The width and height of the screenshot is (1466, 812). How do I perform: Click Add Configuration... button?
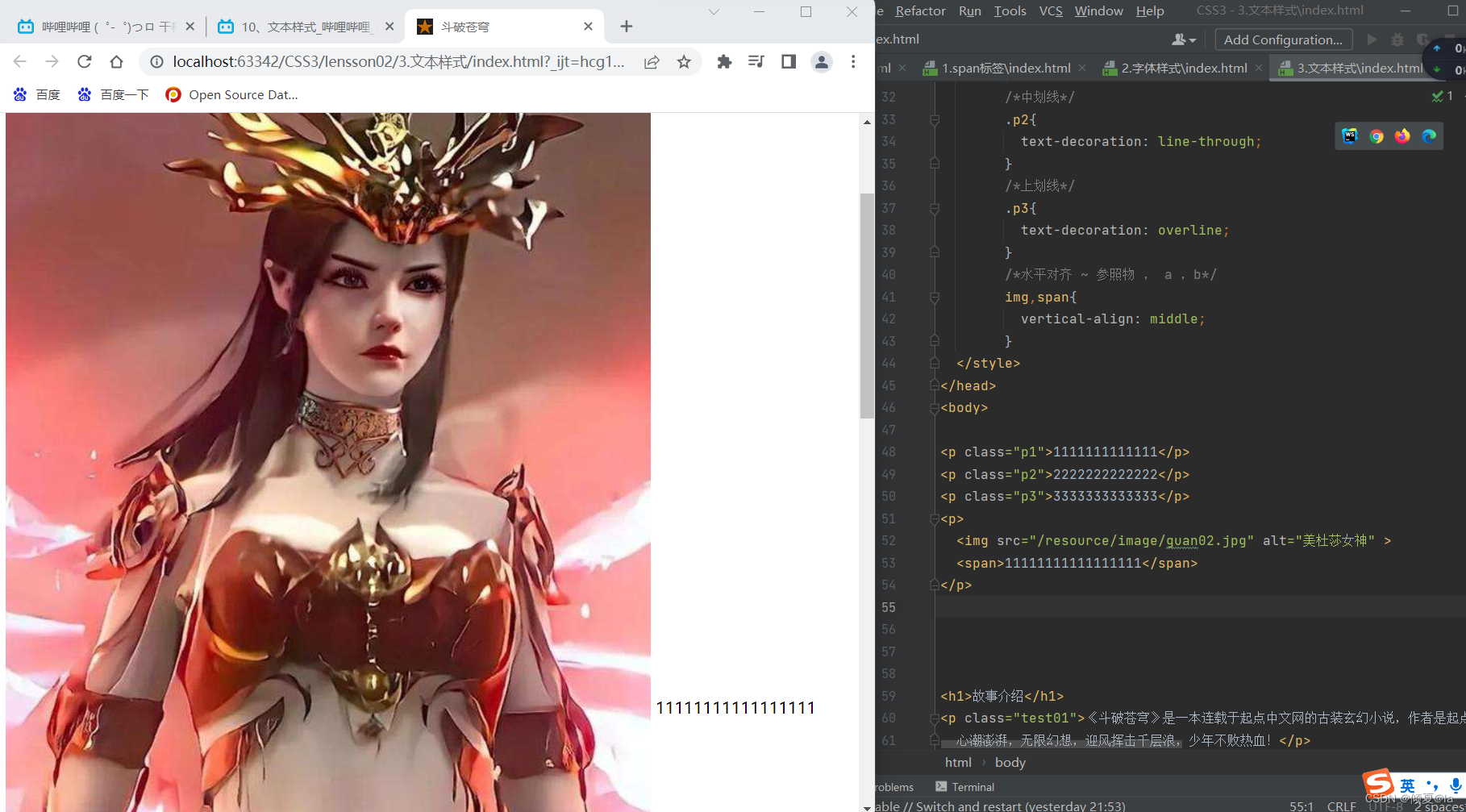pos(1283,40)
